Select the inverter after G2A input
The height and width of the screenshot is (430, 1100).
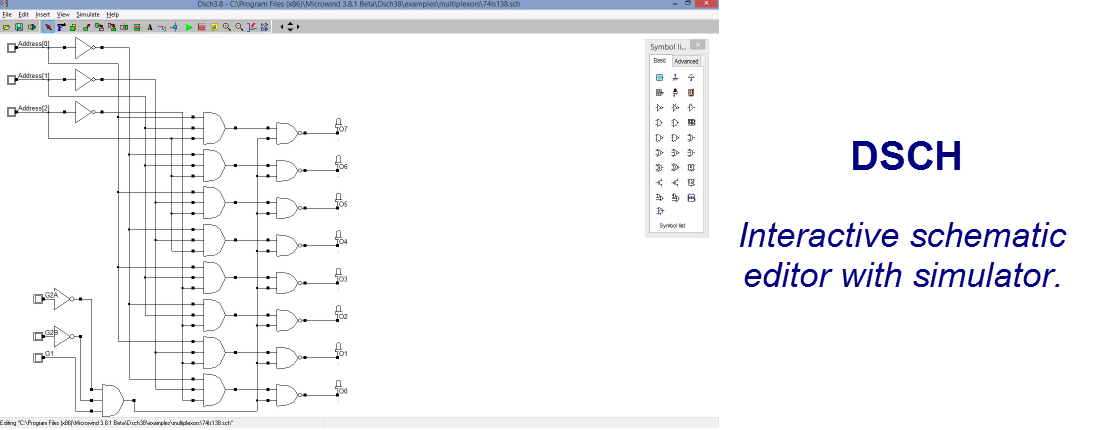coord(63,300)
